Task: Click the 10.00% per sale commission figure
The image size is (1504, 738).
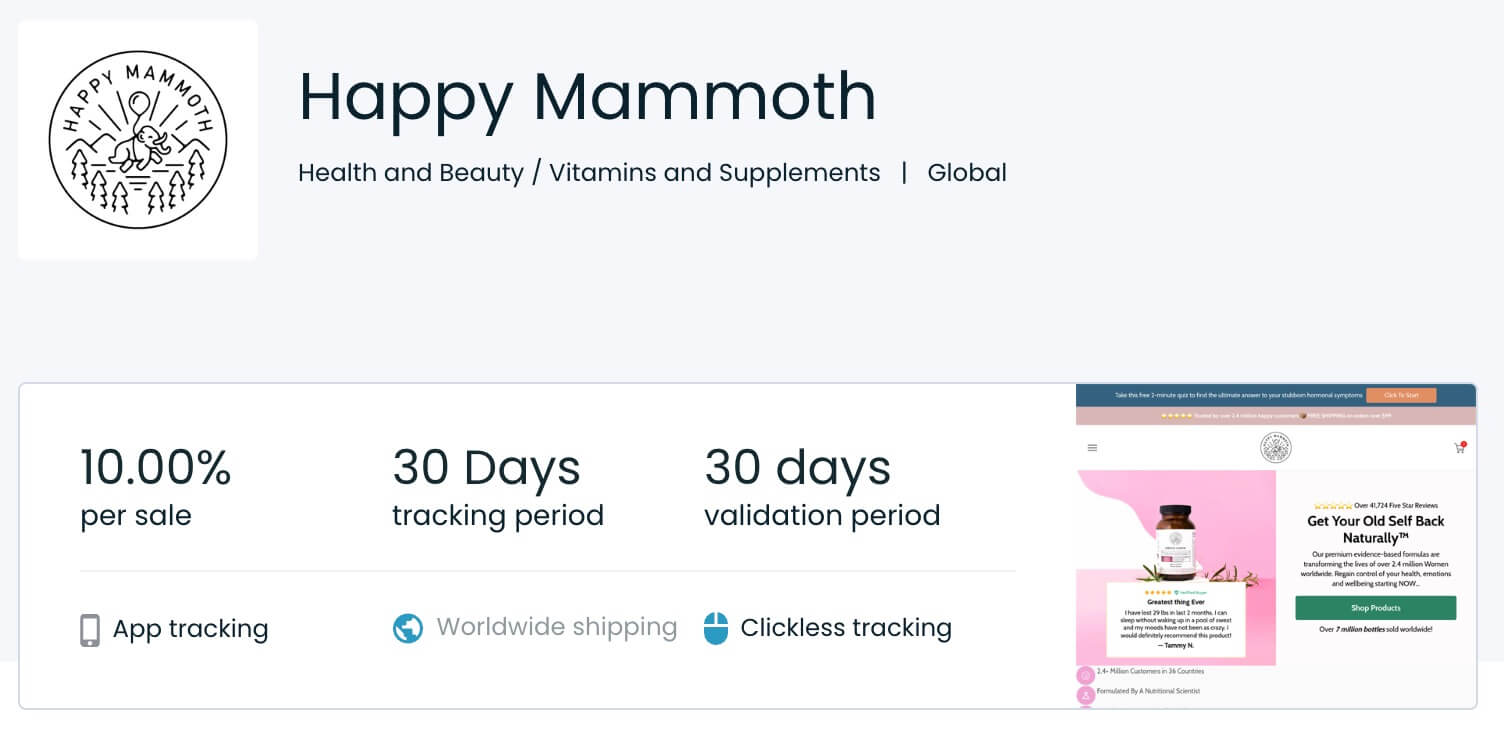Action: [x=156, y=485]
